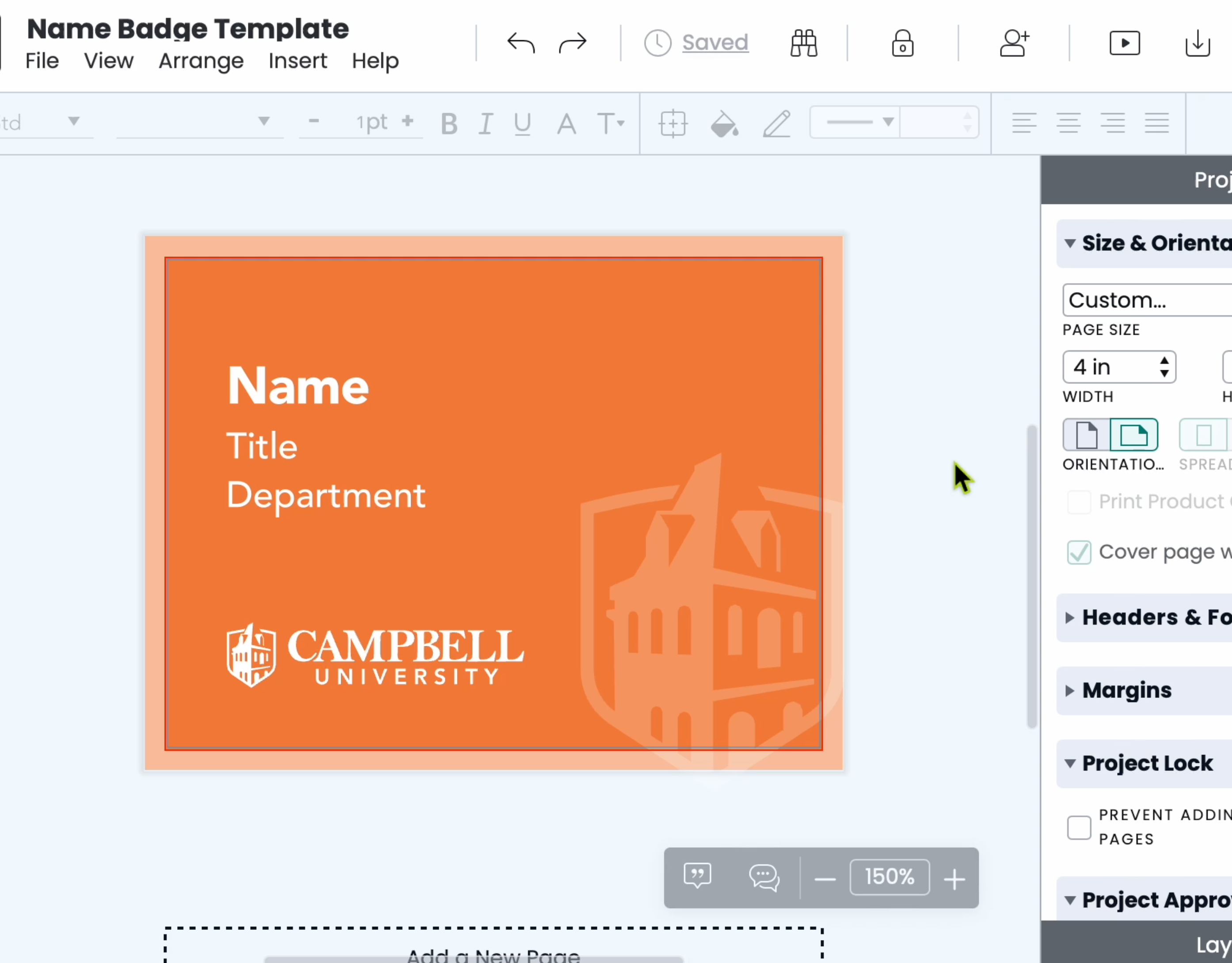Select portrait orientation toggle
This screenshot has width=1232, height=963.
[1086, 435]
